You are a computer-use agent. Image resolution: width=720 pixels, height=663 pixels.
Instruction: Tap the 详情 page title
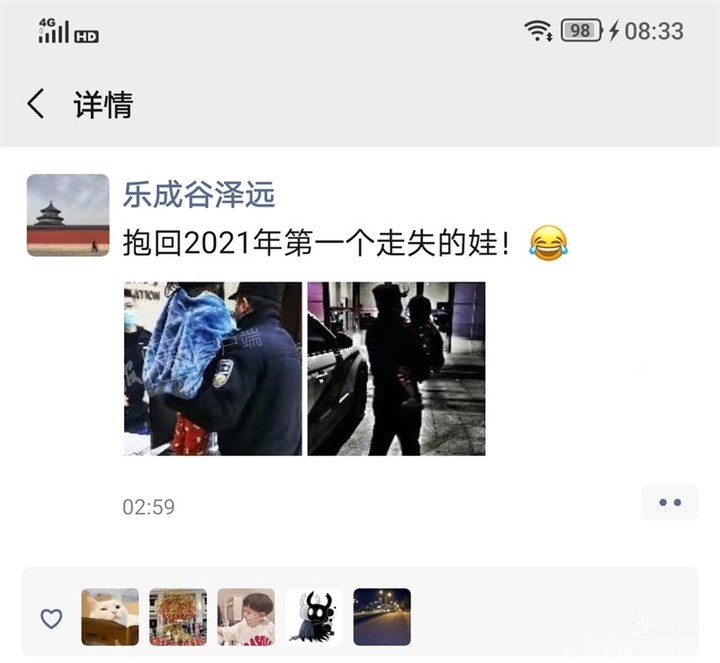point(103,104)
